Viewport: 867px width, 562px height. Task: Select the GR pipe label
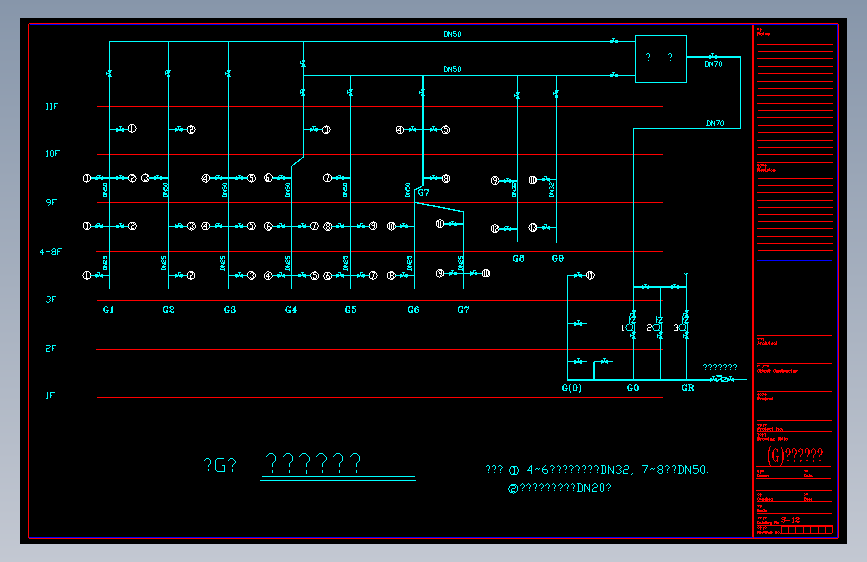(688, 388)
